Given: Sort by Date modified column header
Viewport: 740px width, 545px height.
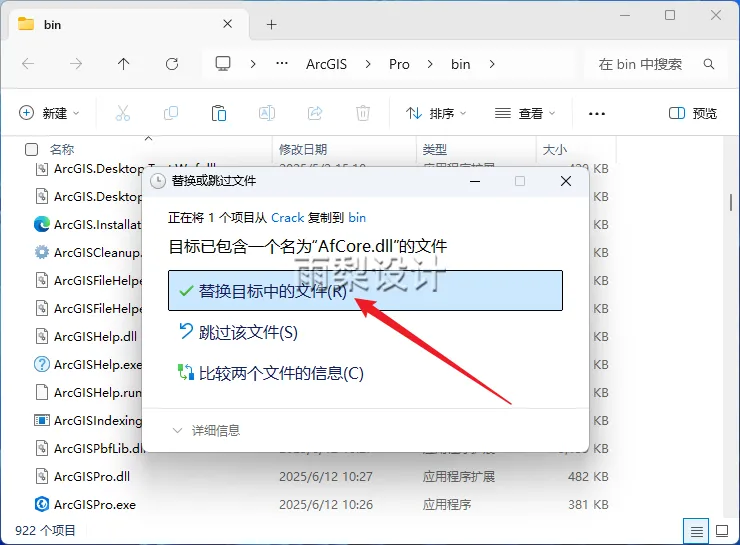Looking at the screenshot, I should coord(303,150).
